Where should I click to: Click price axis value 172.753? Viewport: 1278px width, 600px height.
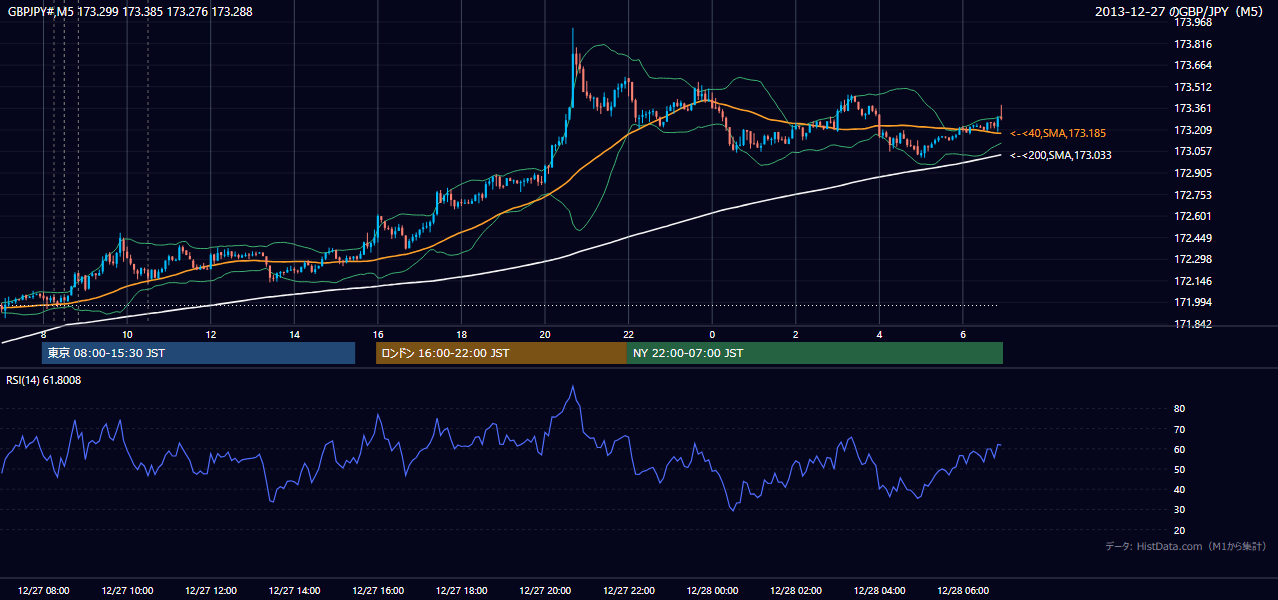[1193, 195]
